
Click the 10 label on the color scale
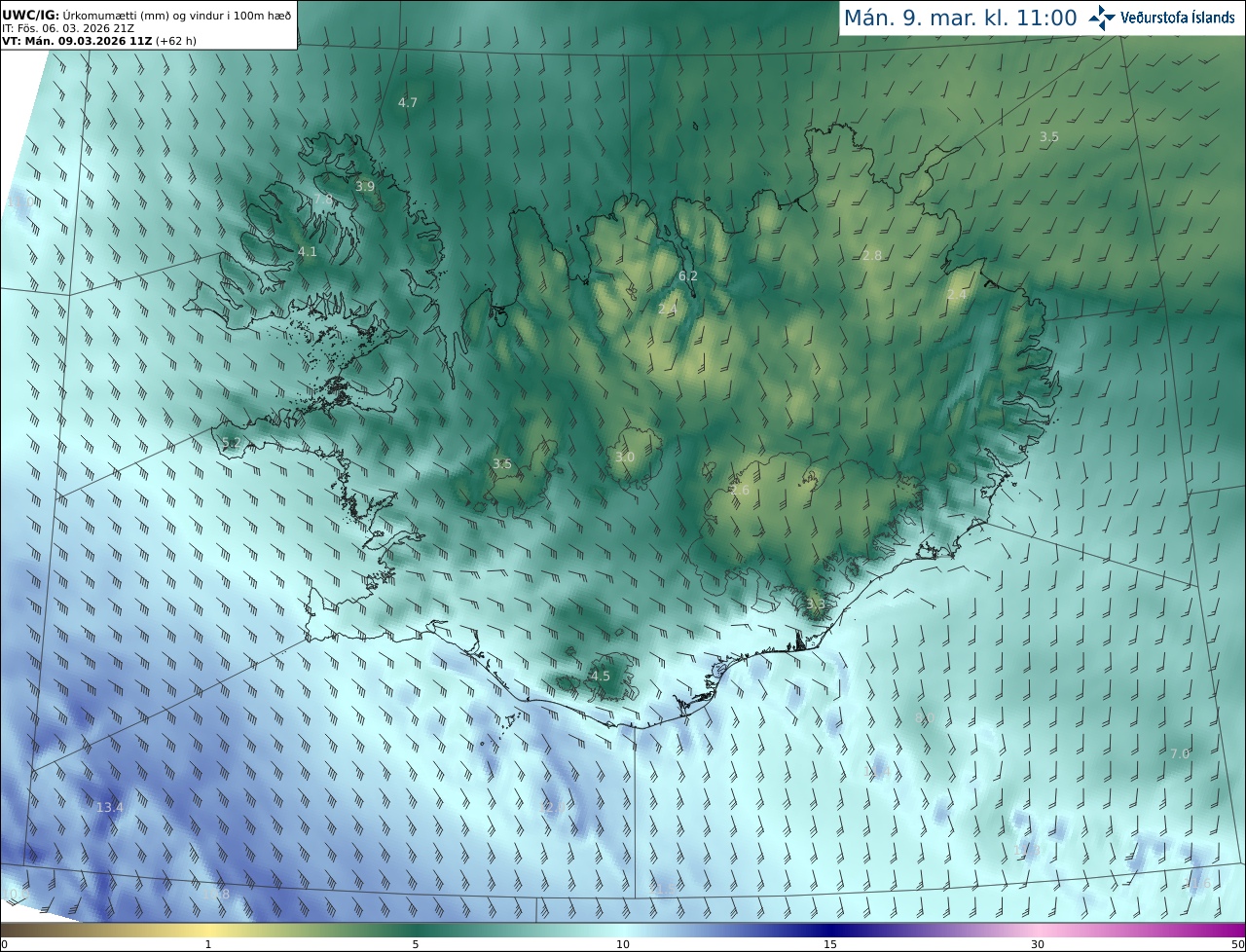point(623,944)
